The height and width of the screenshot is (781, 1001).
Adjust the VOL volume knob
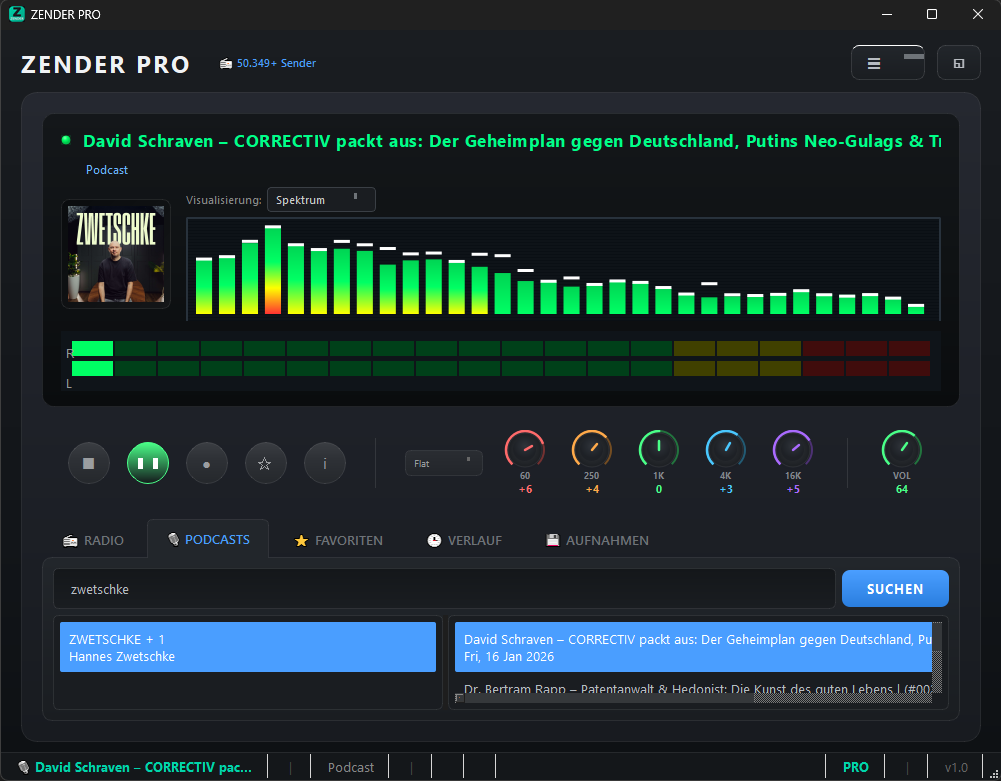(x=901, y=449)
